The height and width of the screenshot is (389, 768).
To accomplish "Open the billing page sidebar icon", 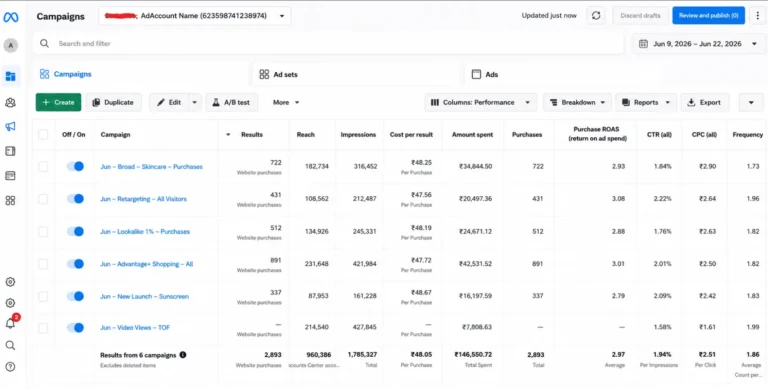I will (x=10, y=151).
